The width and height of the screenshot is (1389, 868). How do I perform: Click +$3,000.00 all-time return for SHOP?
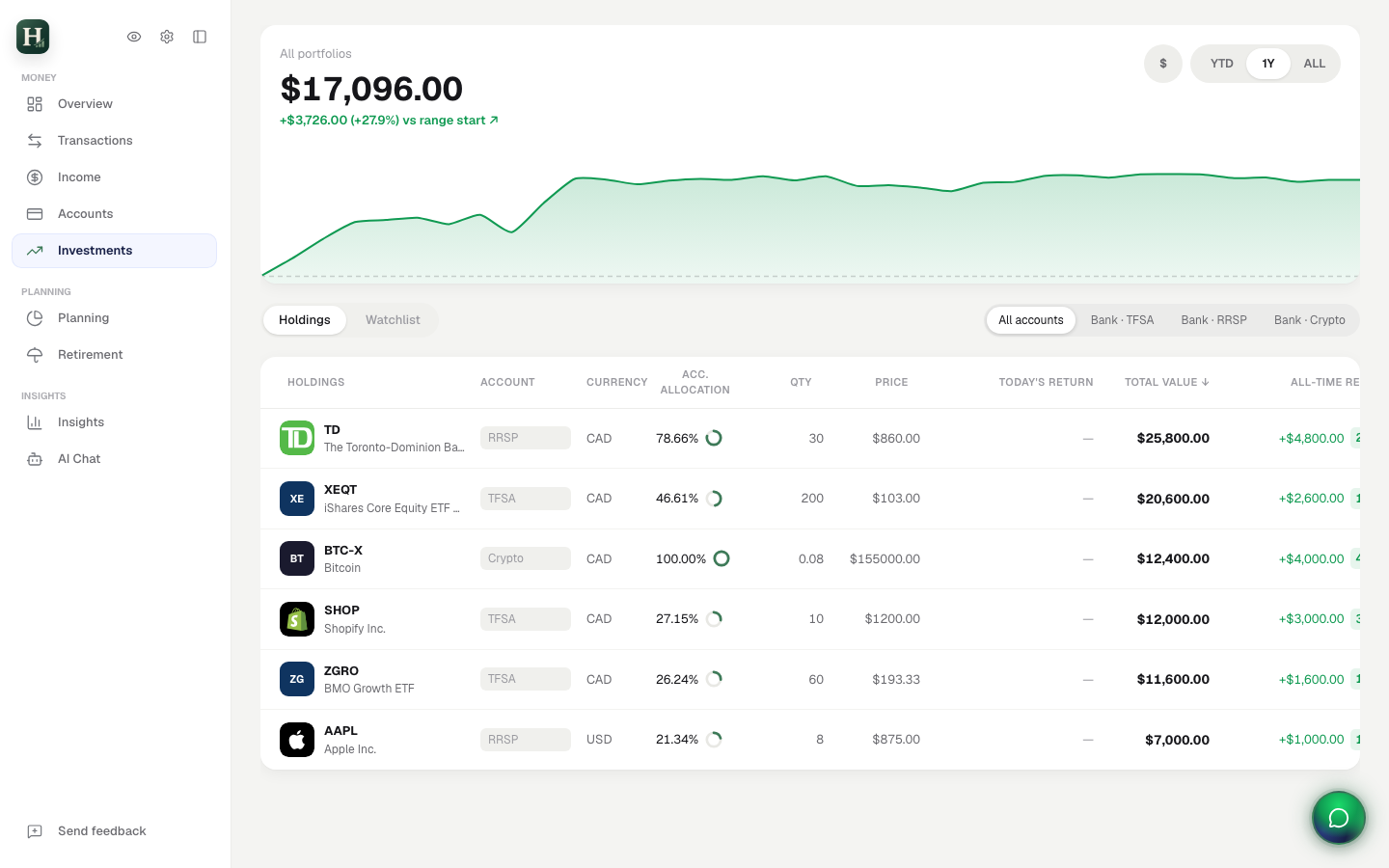(x=1312, y=619)
